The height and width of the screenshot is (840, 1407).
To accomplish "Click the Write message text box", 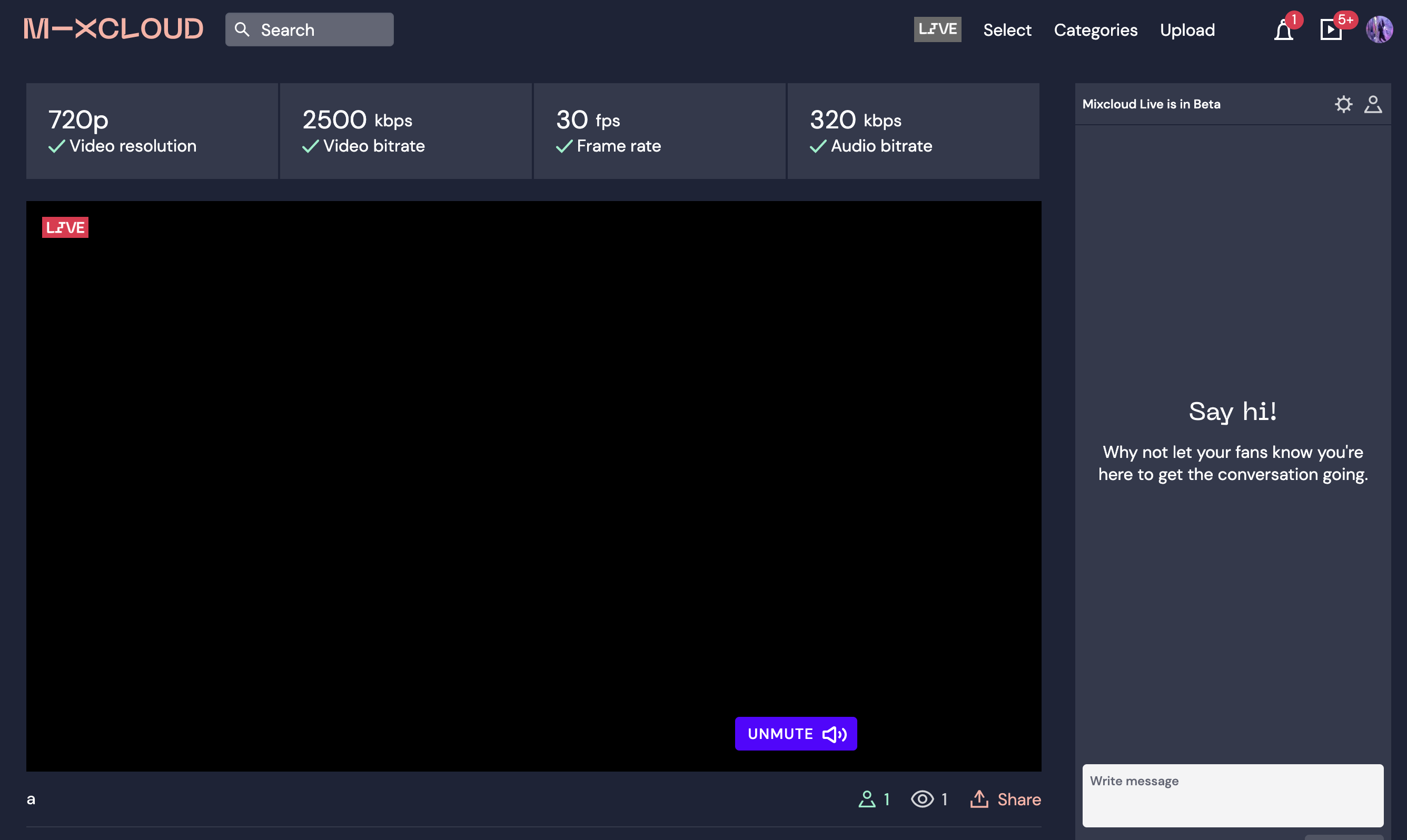I will coord(1232,795).
